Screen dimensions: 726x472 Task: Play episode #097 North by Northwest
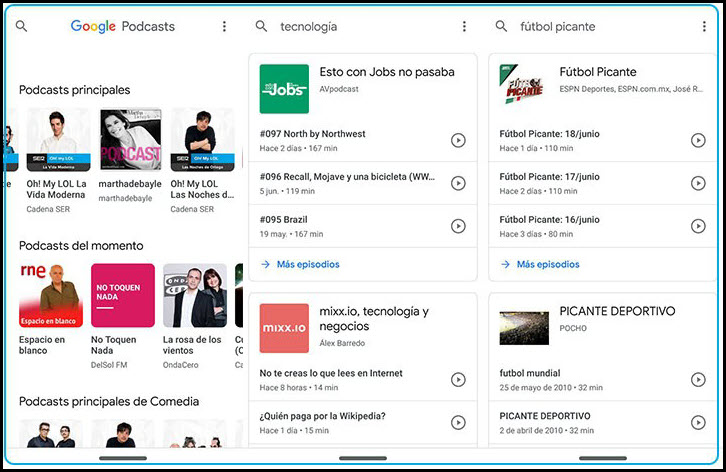458,140
